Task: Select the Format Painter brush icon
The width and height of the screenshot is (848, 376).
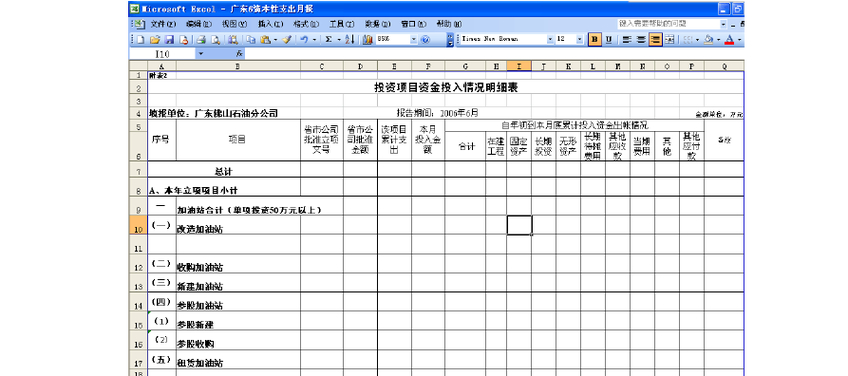Action: click(287, 39)
